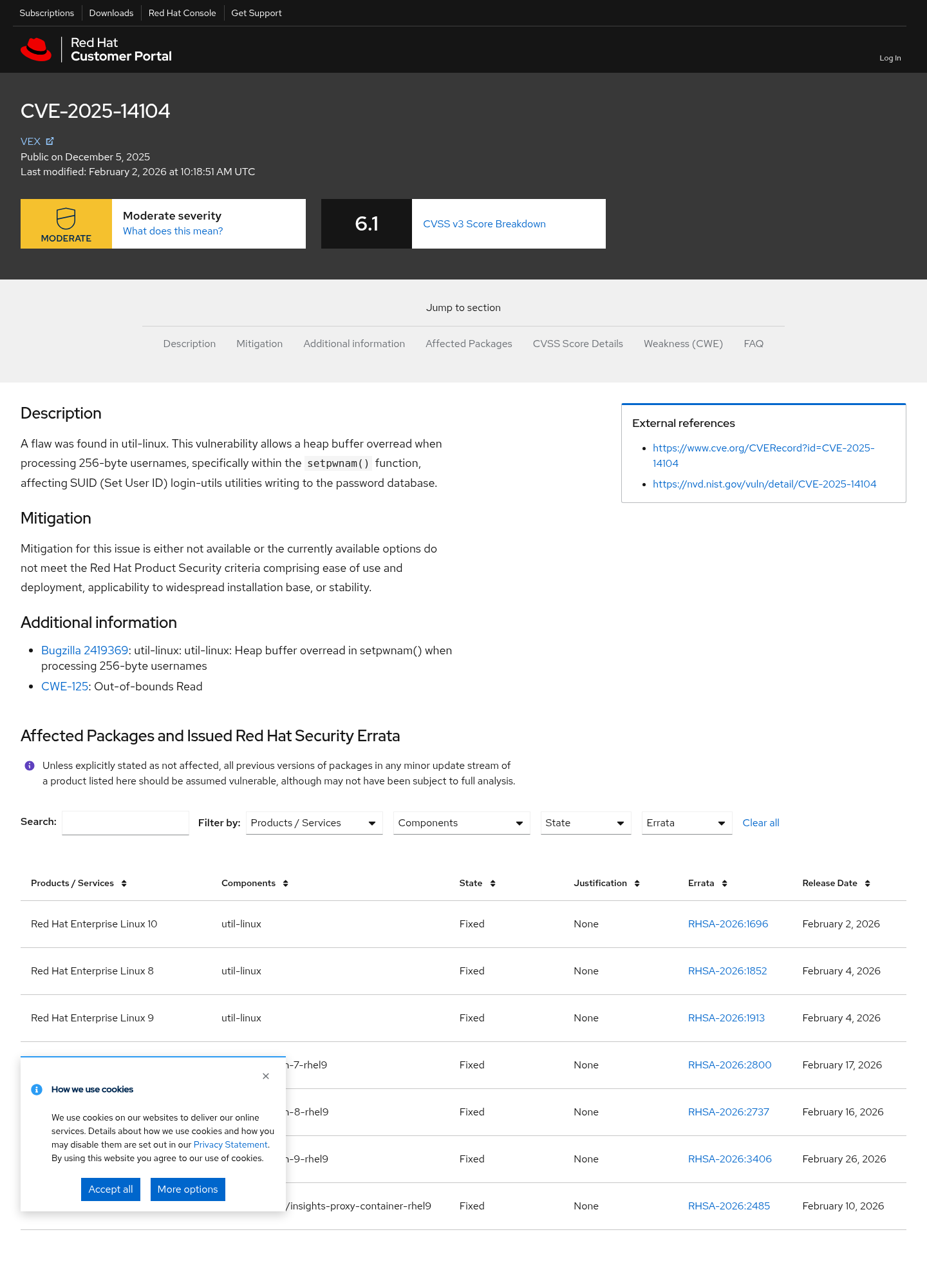927x1288 pixels.
Task: Click the Moderate severity shield icon
Action: [66, 218]
